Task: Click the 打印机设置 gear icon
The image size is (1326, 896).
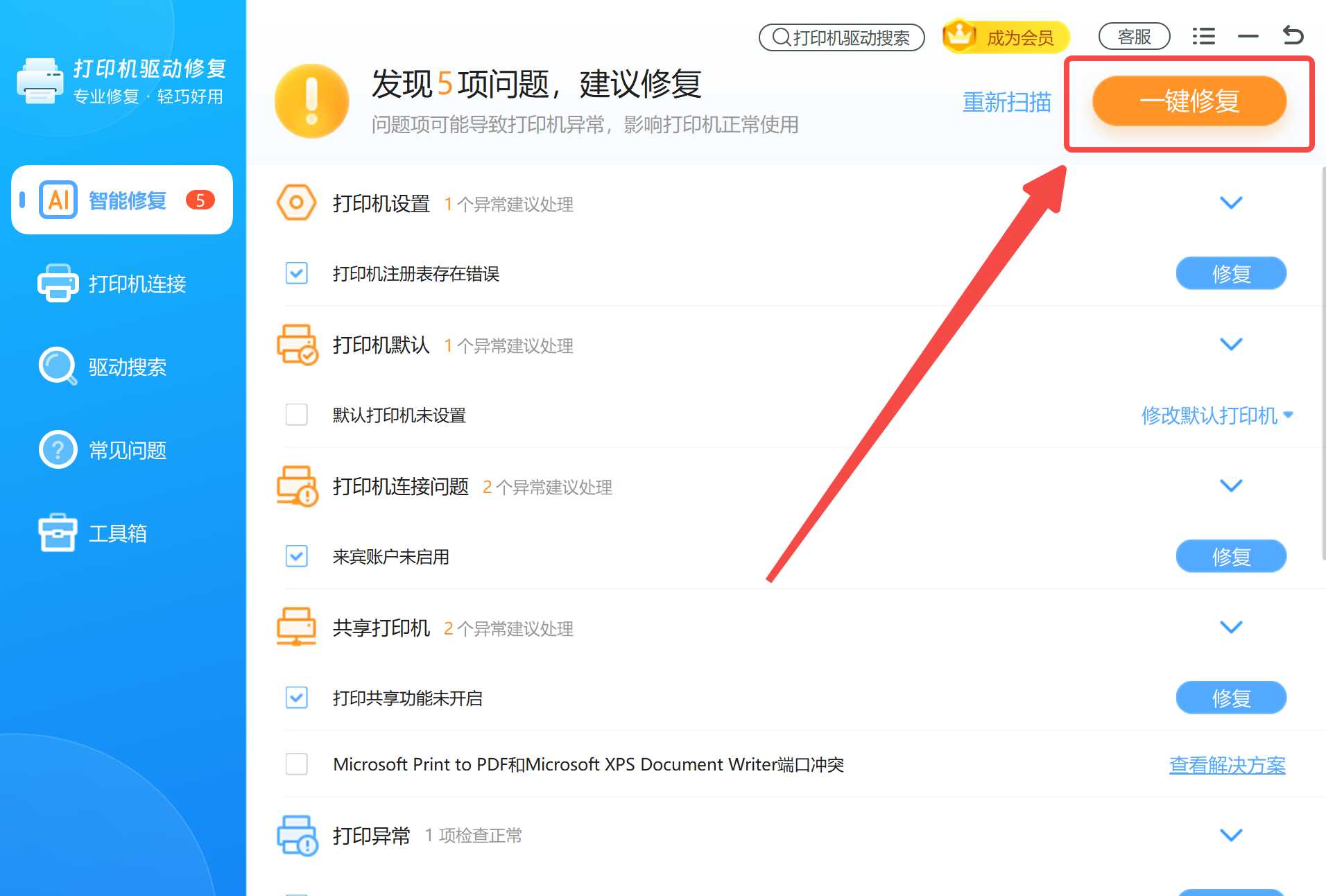Action: point(297,203)
